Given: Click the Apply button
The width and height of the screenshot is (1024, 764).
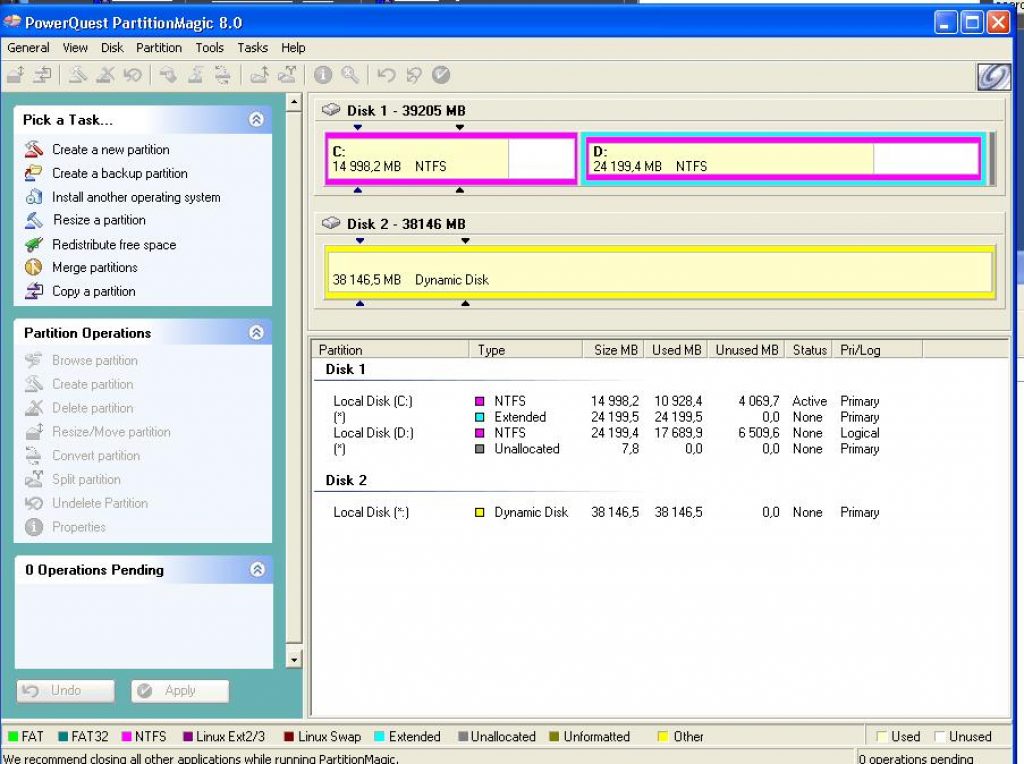Looking at the screenshot, I should (x=180, y=691).
